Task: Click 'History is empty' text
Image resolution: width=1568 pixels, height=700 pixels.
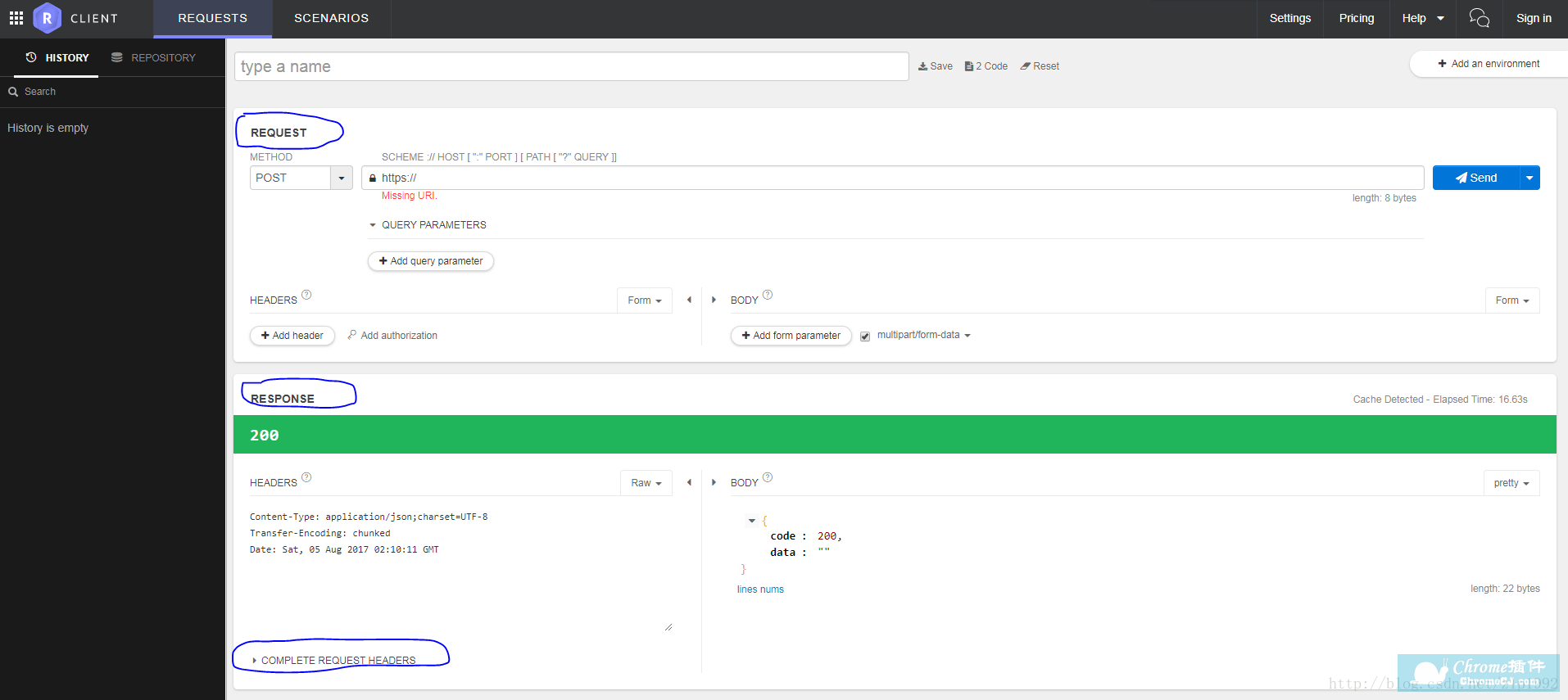Action: tap(48, 128)
